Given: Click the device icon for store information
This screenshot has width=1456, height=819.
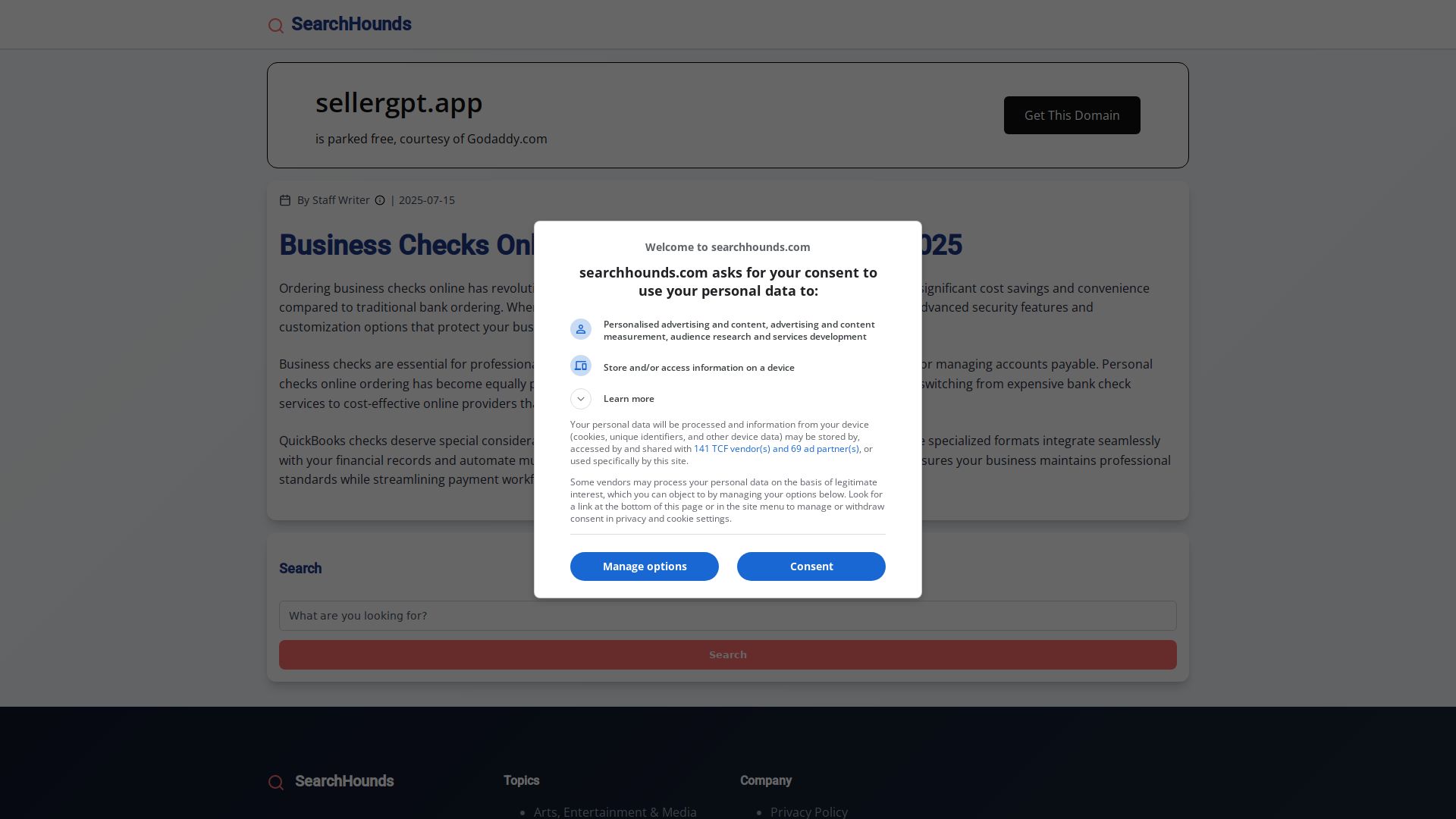Looking at the screenshot, I should tap(581, 366).
